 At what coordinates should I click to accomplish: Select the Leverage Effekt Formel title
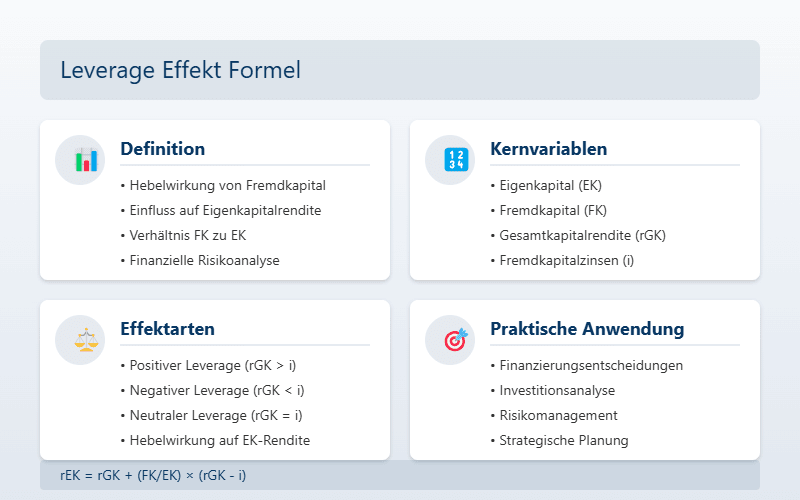click(180, 70)
